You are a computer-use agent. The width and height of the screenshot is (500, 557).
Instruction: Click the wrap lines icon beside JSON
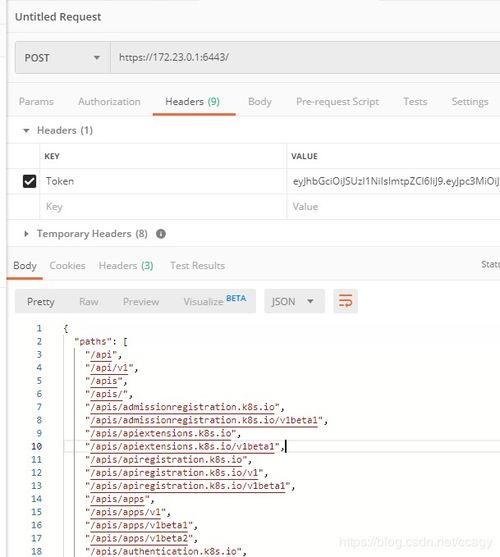tap(345, 301)
